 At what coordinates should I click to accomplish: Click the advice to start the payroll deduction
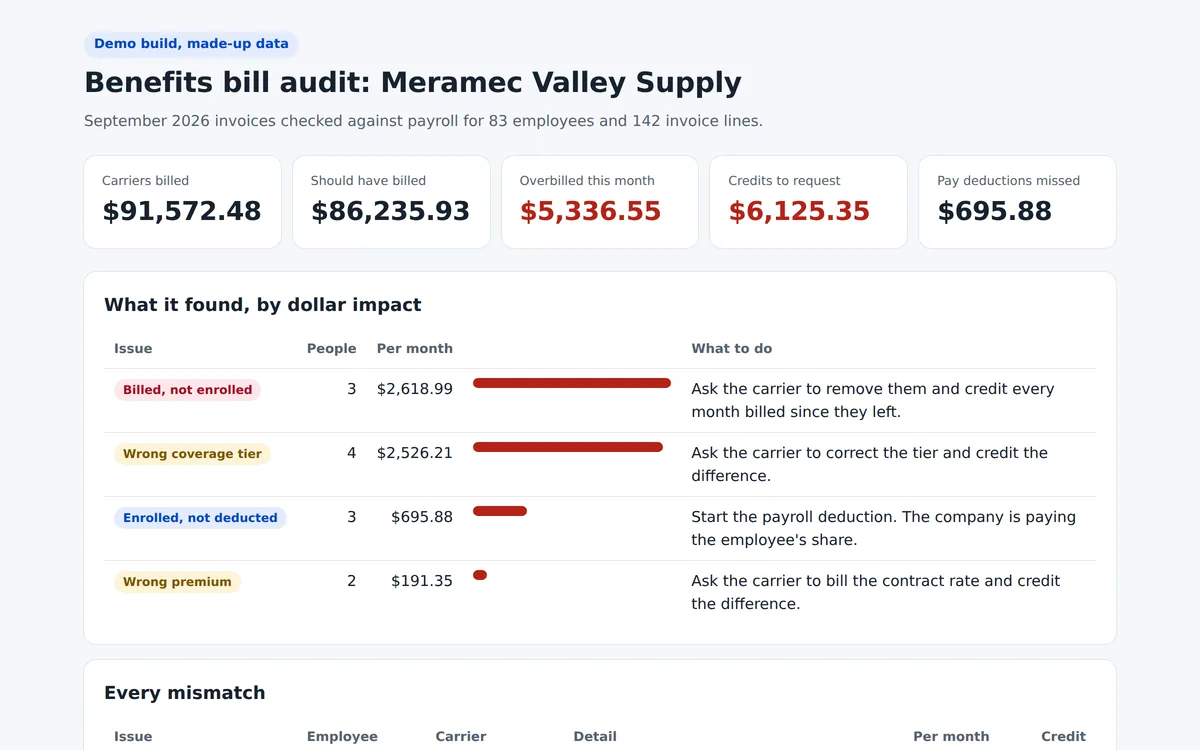coord(884,528)
